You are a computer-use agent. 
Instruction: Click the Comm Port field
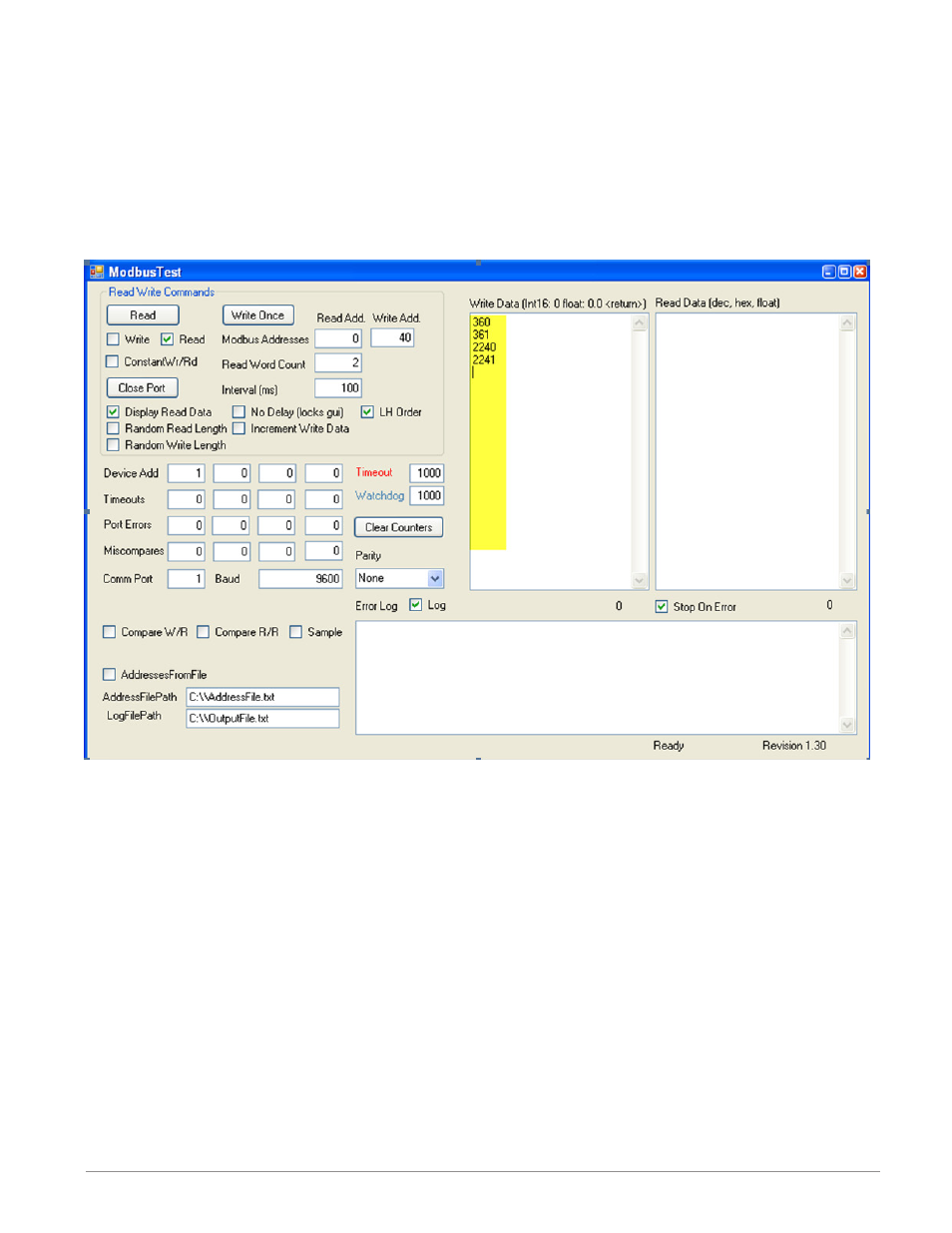(x=186, y=579)
